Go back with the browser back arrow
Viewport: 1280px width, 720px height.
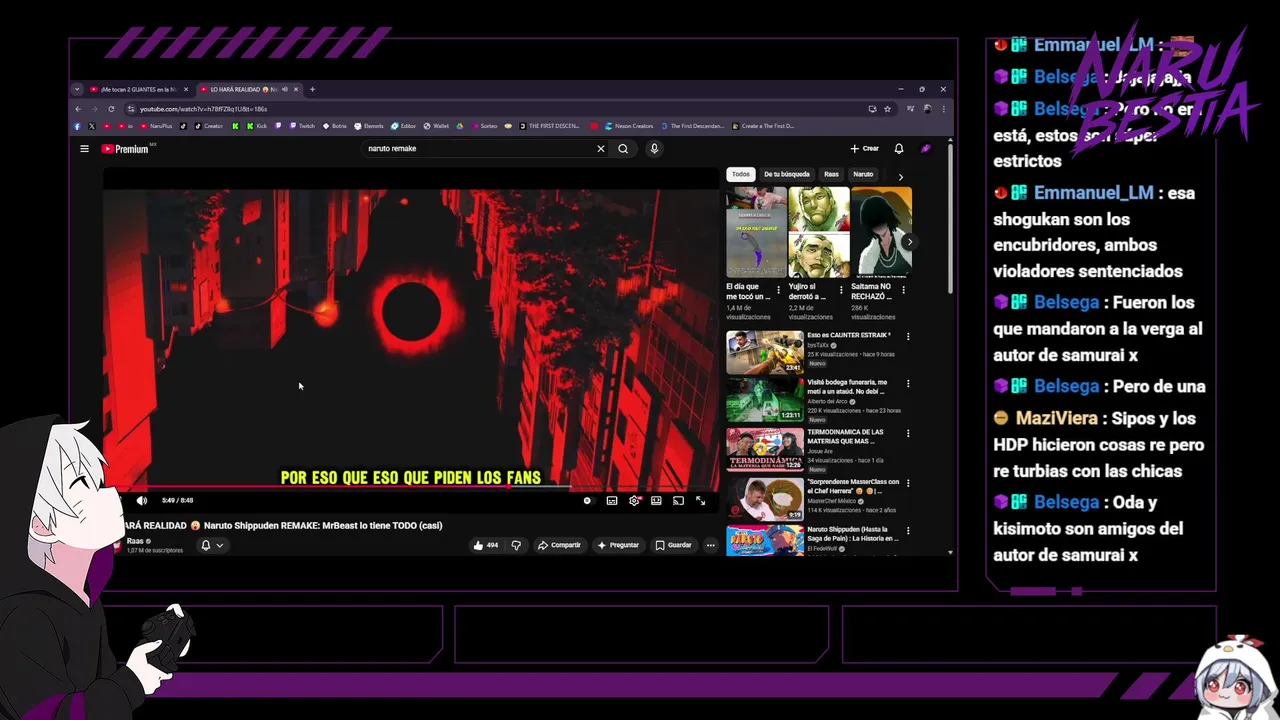tap(78, 109)
